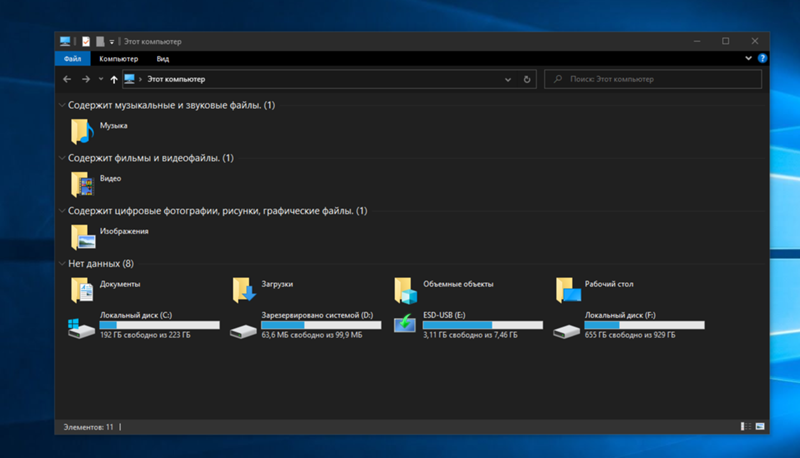Click the Forward navigation arrow
Image resolution: width=800 pixels, height=458 pixels.
(x=86, y=79)
